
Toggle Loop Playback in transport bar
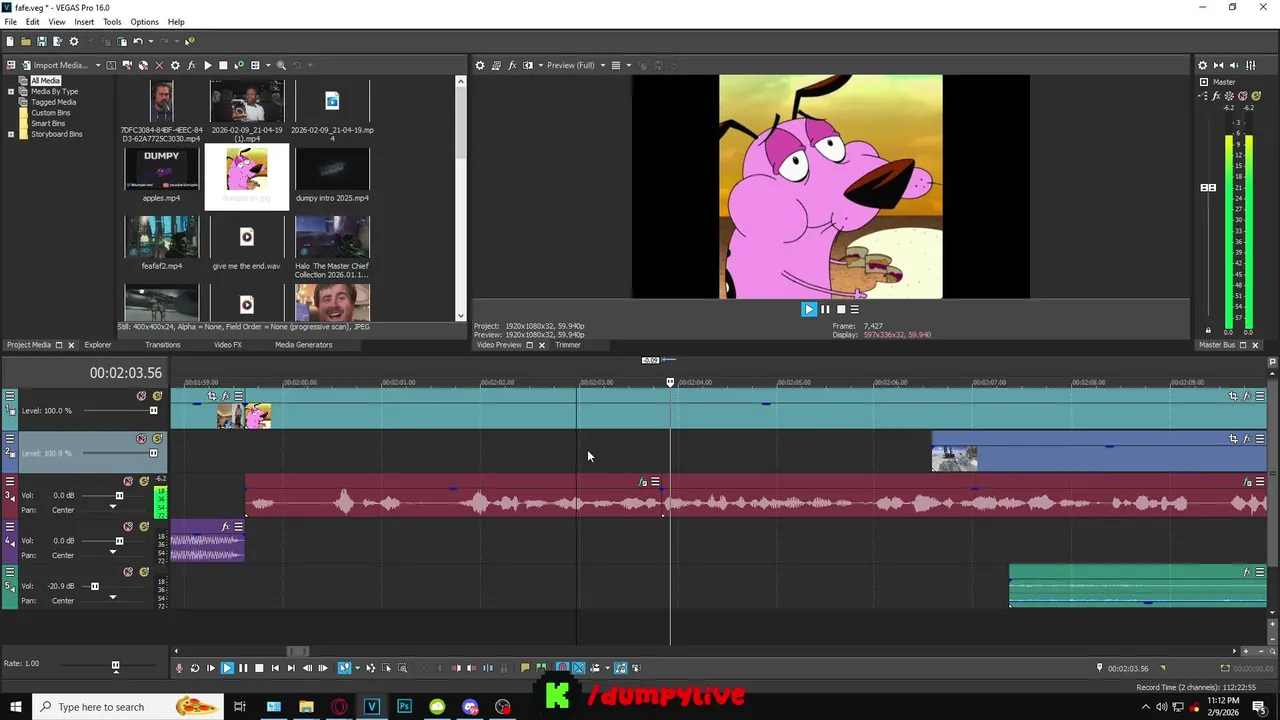(x=195, y=668)
